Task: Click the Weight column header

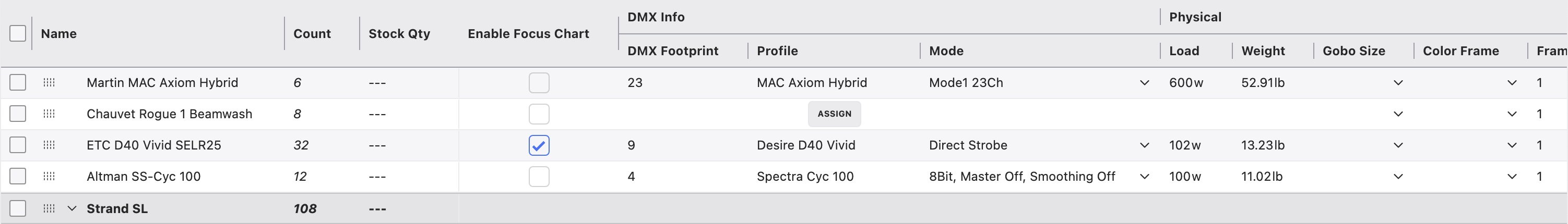Action: [1263, 51]
